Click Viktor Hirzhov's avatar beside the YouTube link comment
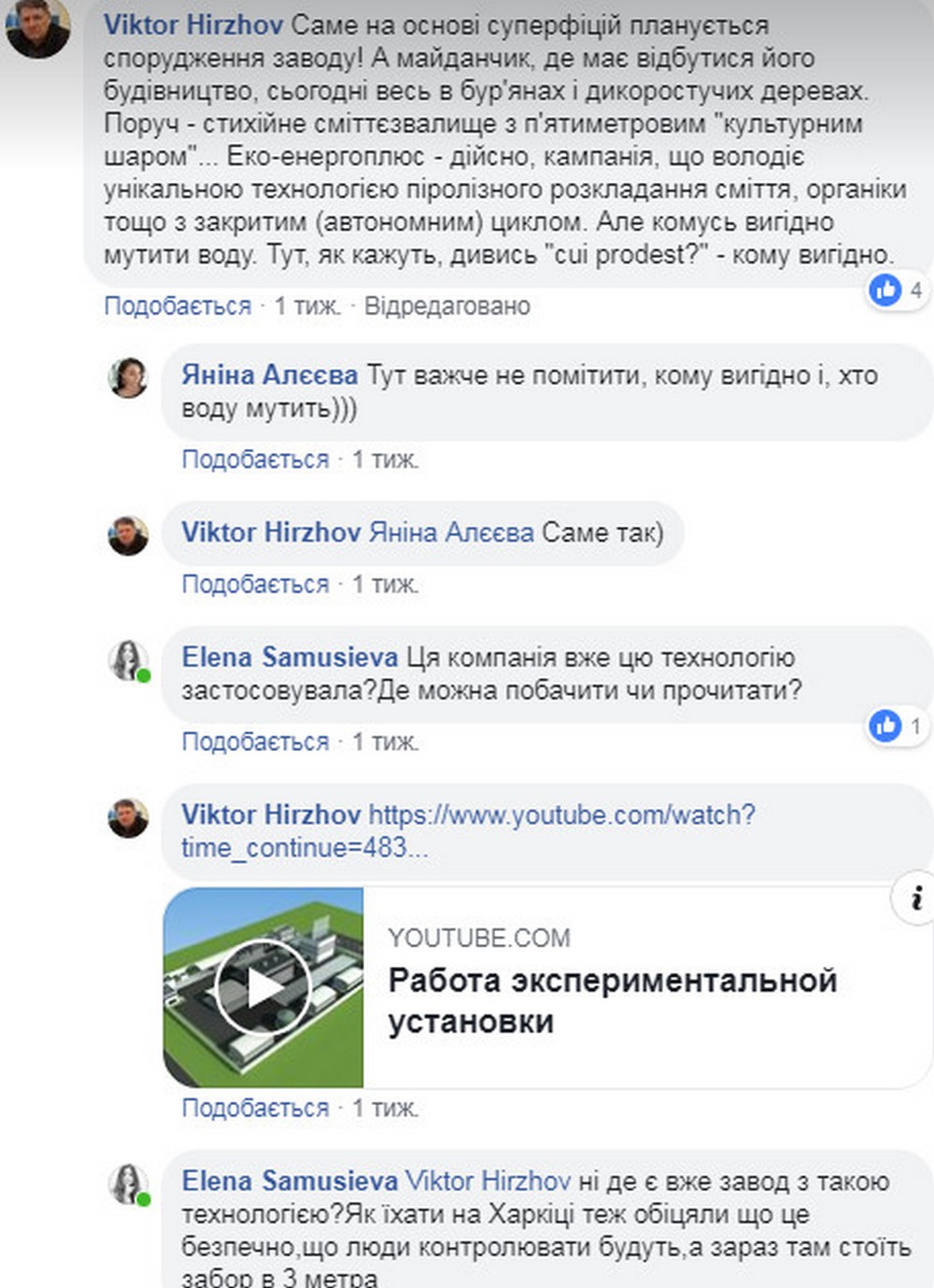This screenshot has width=934, height=1288. click(x=129, y=817)
